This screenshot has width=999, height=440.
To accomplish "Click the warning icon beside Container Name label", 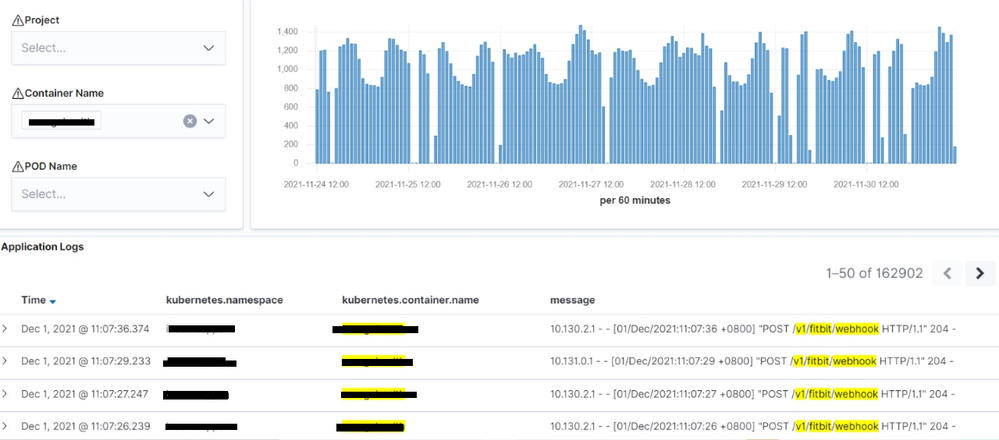I will pyautogui.click(x=17, y=93).
